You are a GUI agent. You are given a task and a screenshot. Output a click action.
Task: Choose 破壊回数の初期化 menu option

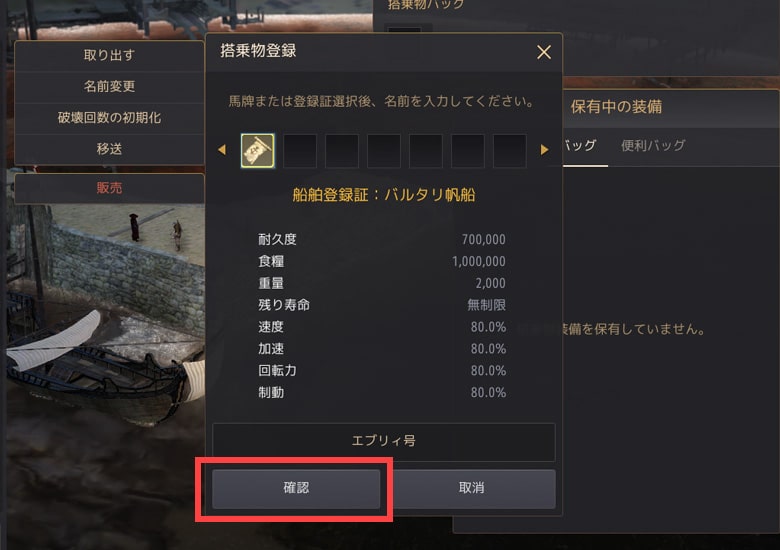[x=109, y=118]
